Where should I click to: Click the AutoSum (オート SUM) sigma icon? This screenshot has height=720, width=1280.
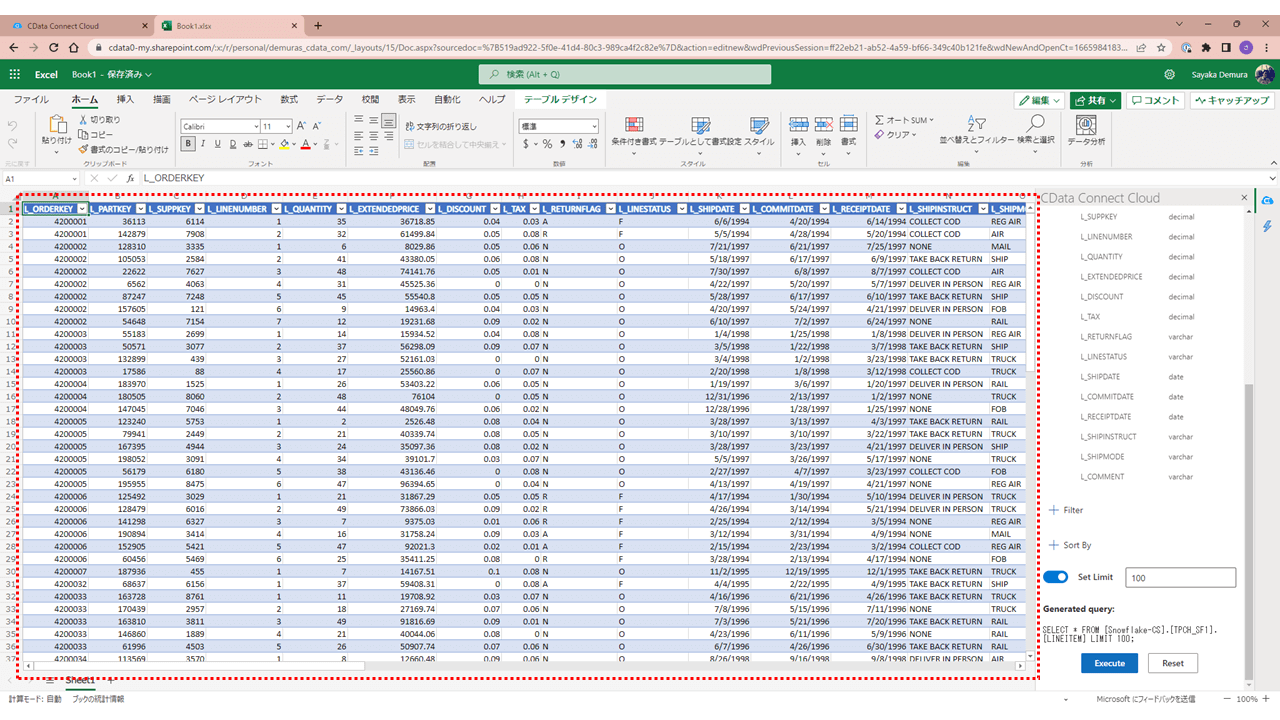click(x=880, y=120)
